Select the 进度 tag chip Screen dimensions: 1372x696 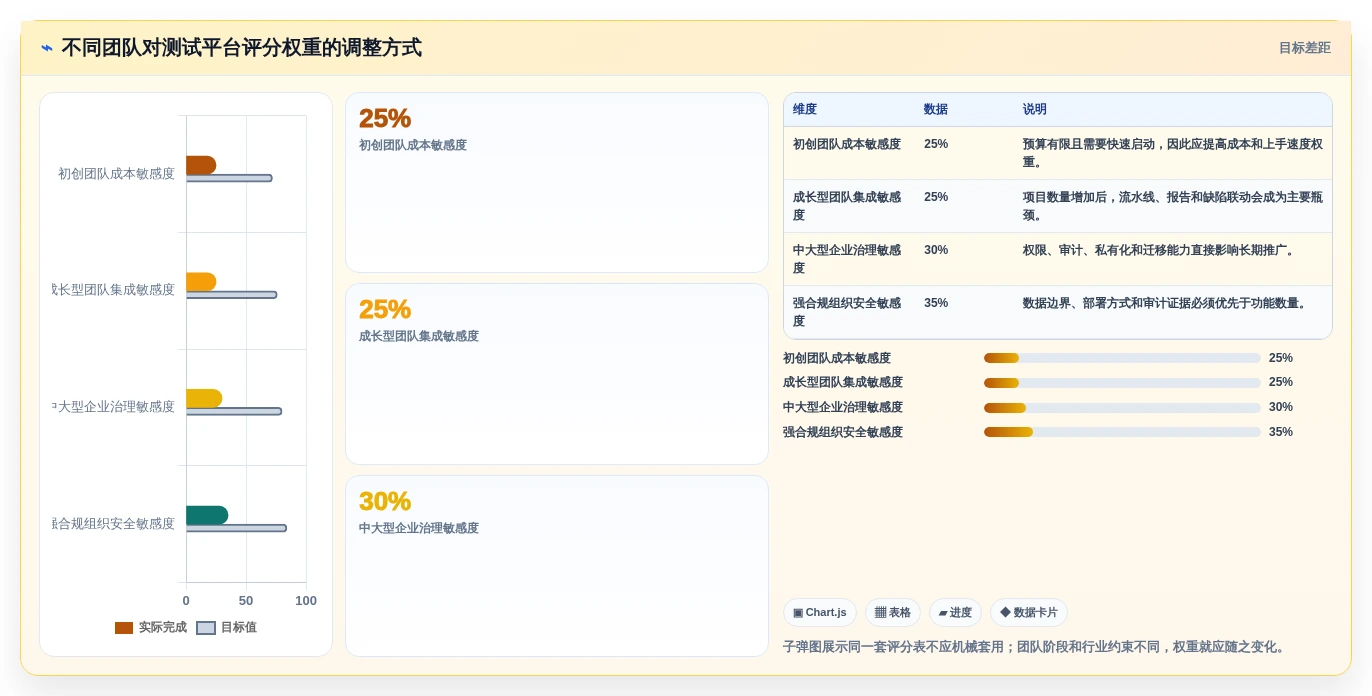[955, 613]
